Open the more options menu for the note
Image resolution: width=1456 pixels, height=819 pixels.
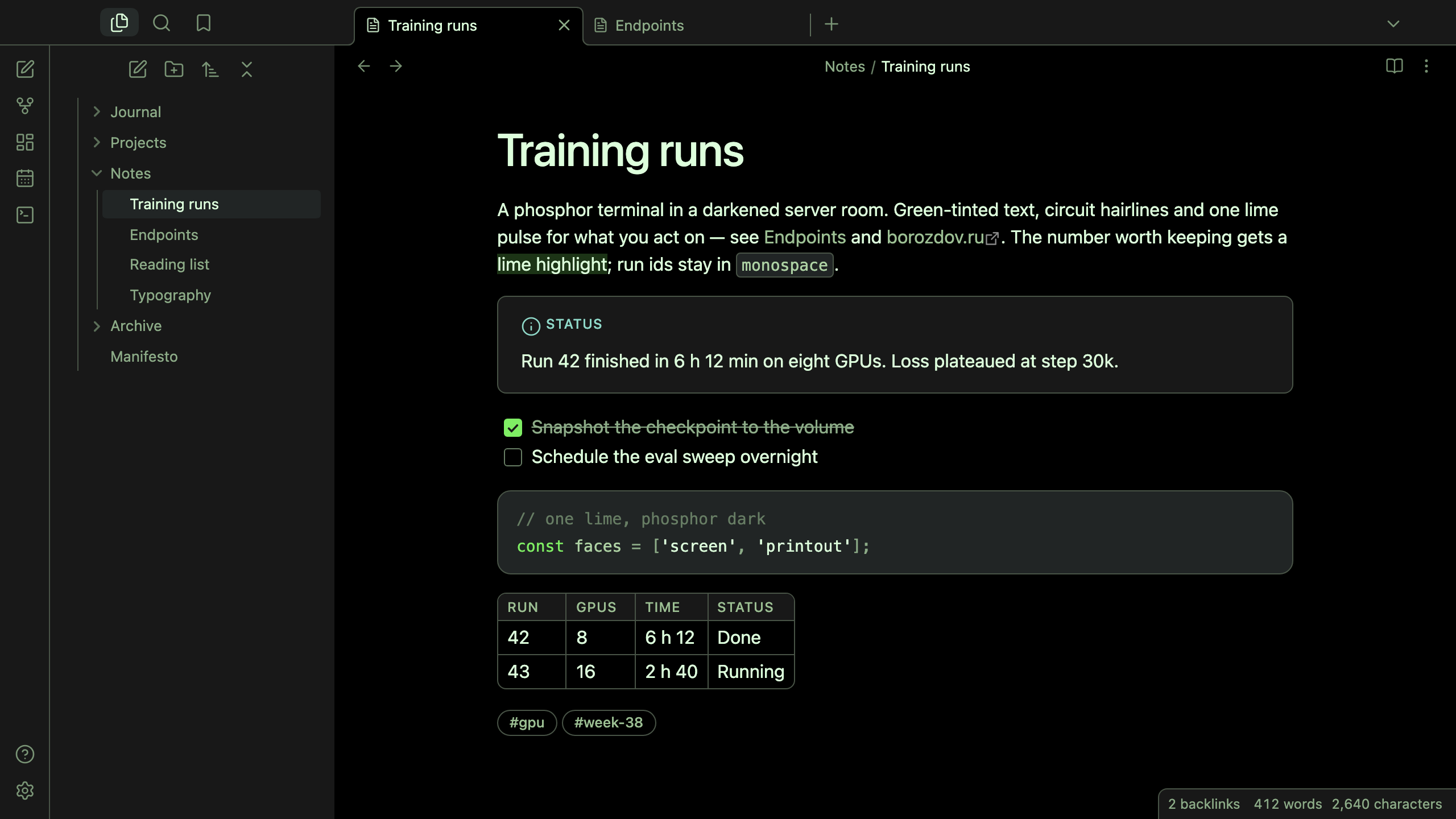(x=1426, y=67)
